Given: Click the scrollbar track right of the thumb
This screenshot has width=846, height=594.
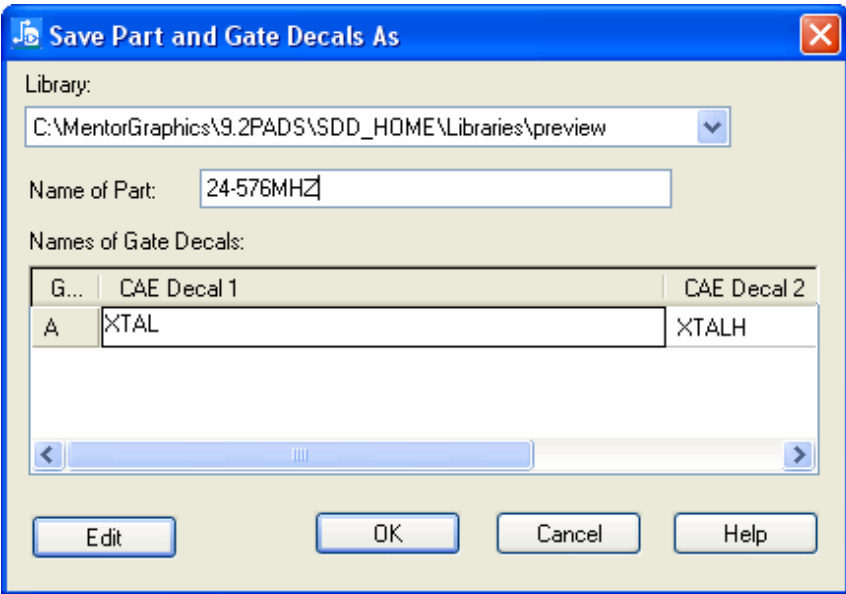Looking at the screenshot, I should tap(660, 455).
